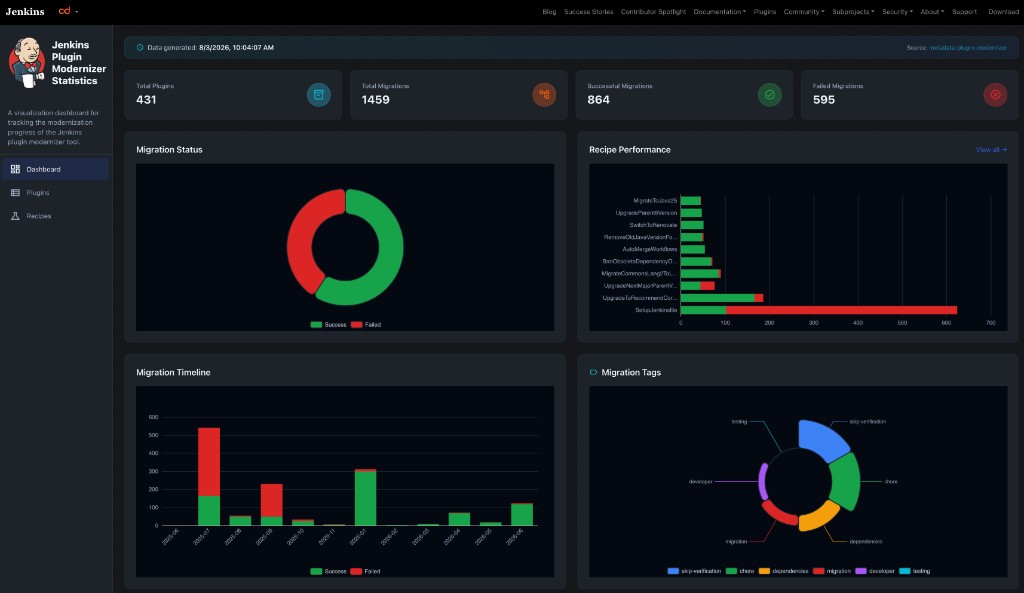
Task: Expand the Documentation dropdown menu
Action: [720, 12]
